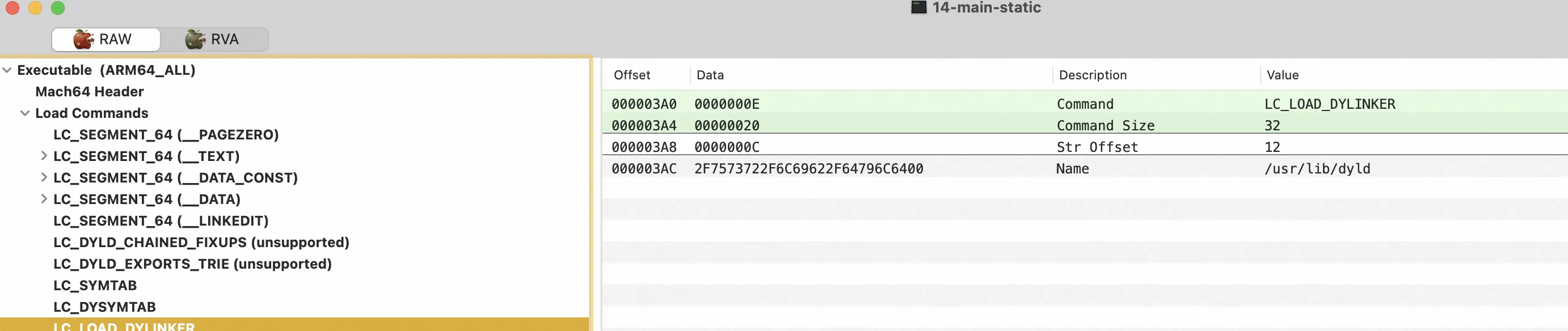Select the Executable (ARM64_ALL) root item
Screen dimensions: 1568x331
107,71
